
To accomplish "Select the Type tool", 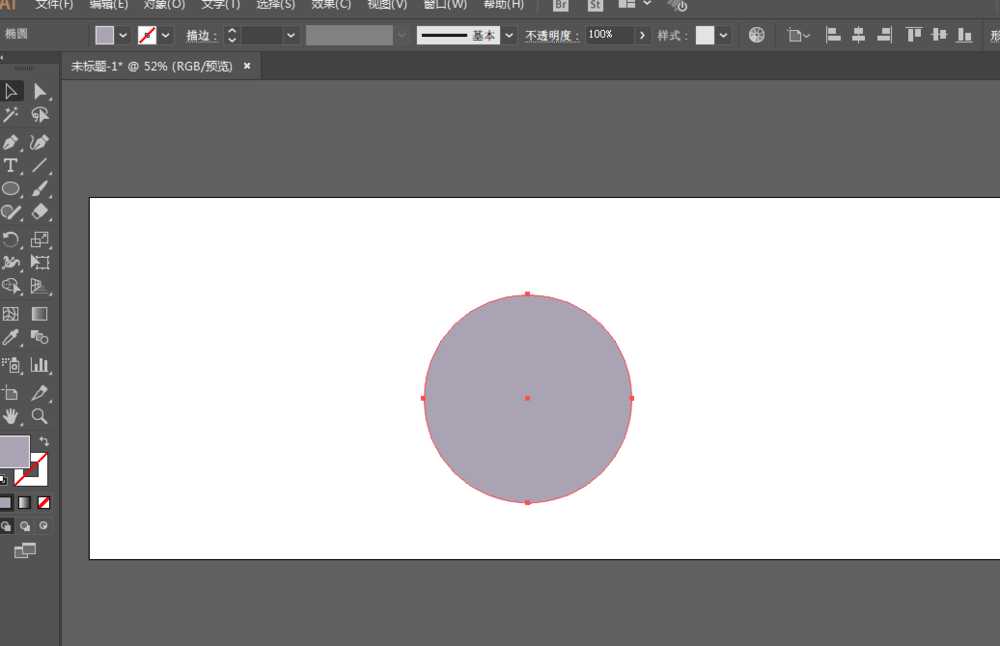I will point(11,166).
